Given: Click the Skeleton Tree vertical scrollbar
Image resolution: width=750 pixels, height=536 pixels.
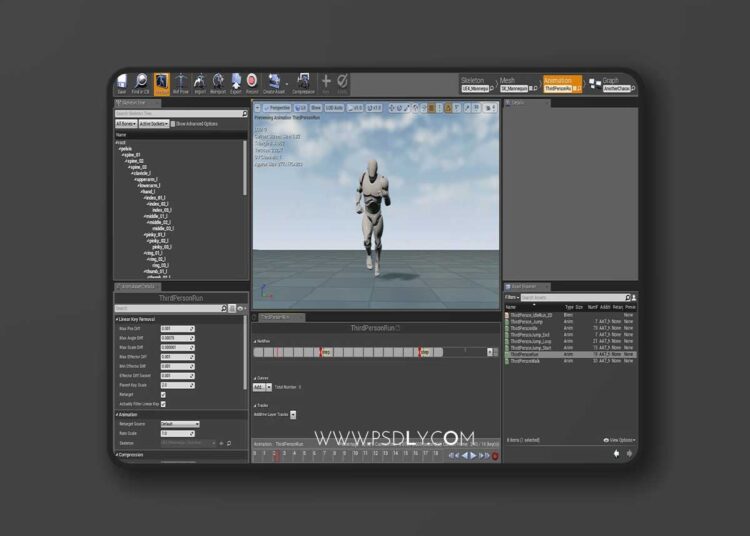Looking at the screenshot, I should 245,167.
